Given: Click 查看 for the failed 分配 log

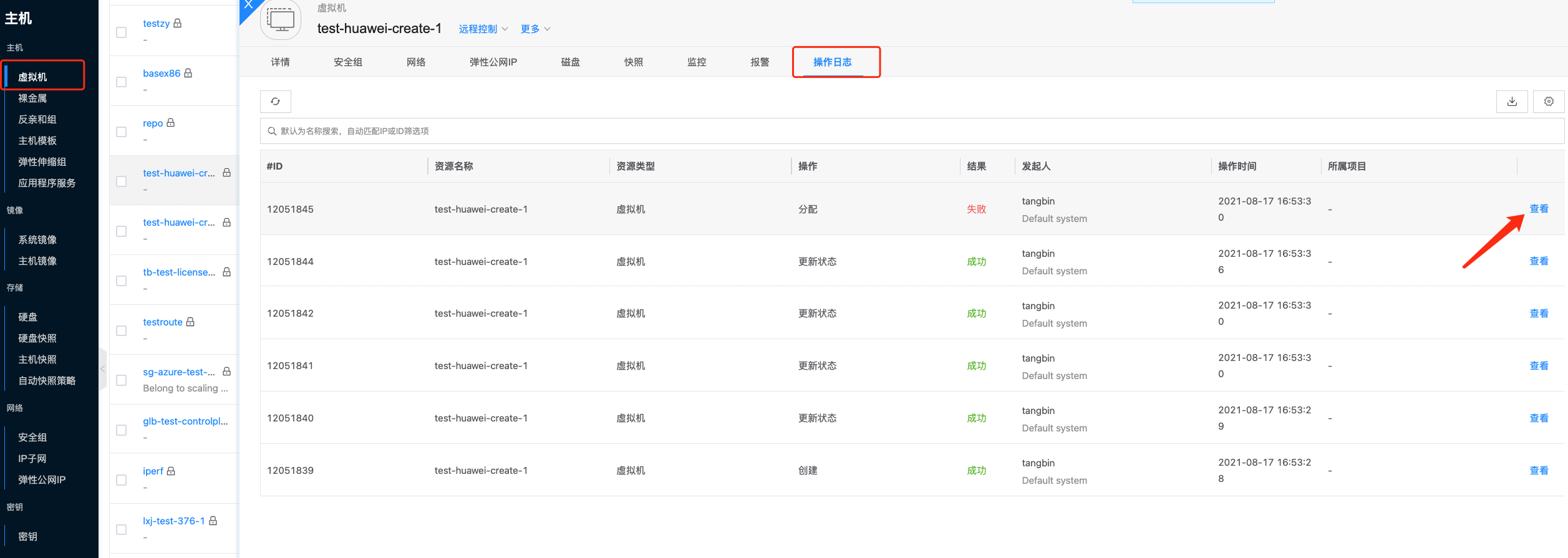Looking at the screenshot, I should tap(1538, 209).
